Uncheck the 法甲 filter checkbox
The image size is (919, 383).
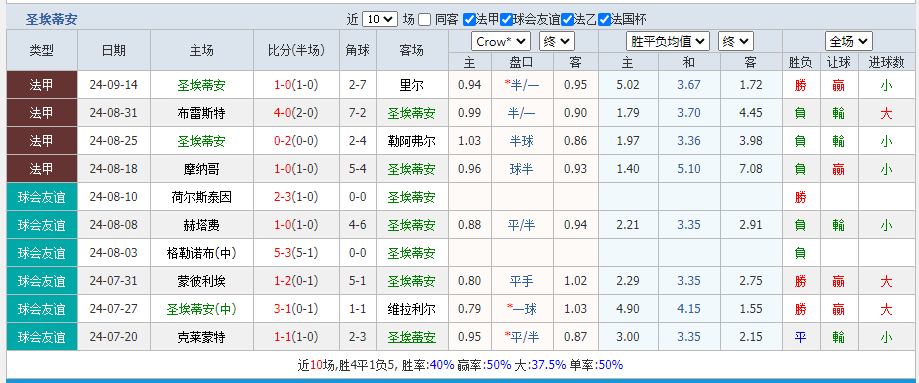pyautogui.click(x=469, y=19)
